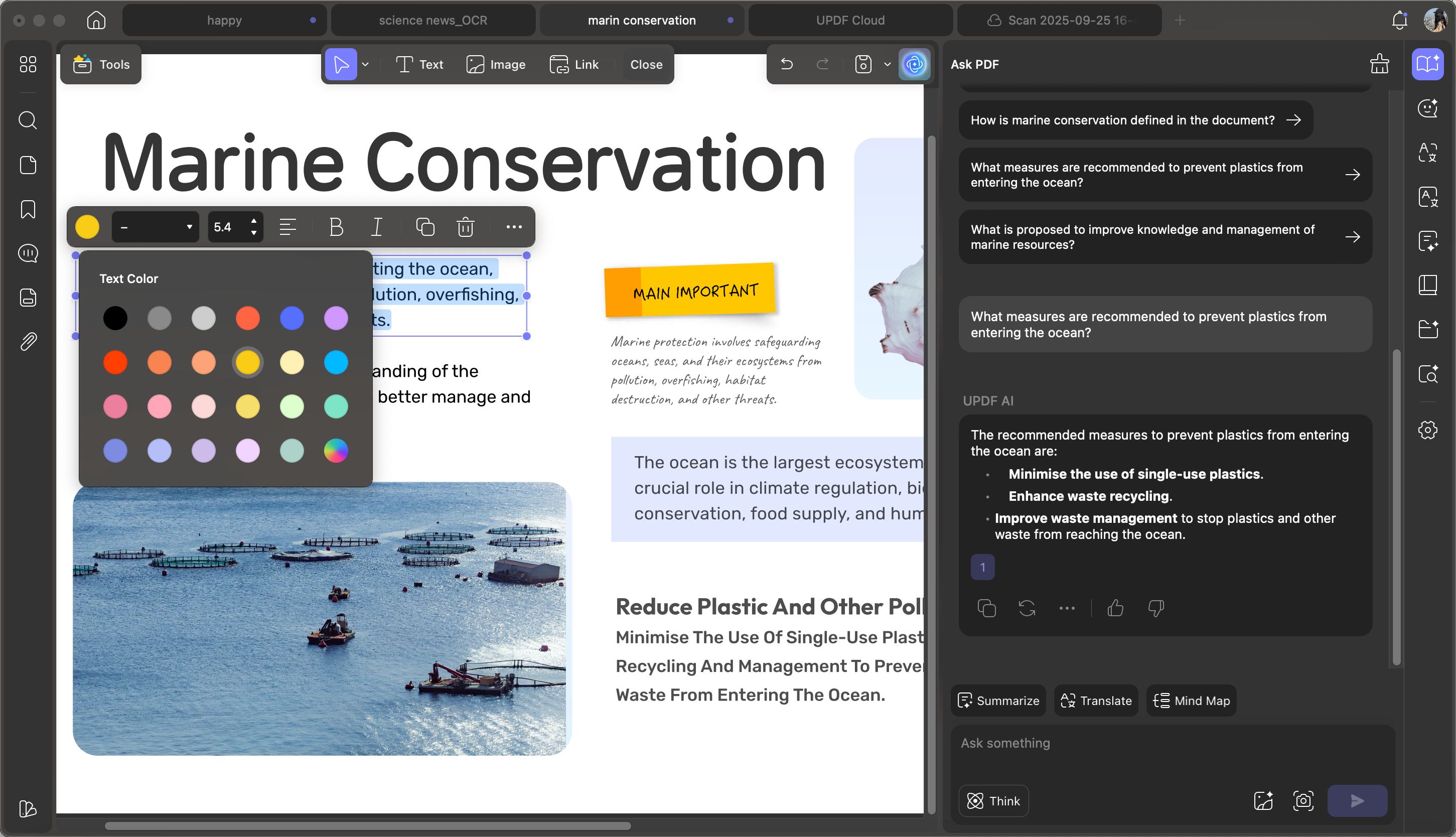Click the thumbs up feedback icon
1456x837 pixels.
click(1115, 608)
